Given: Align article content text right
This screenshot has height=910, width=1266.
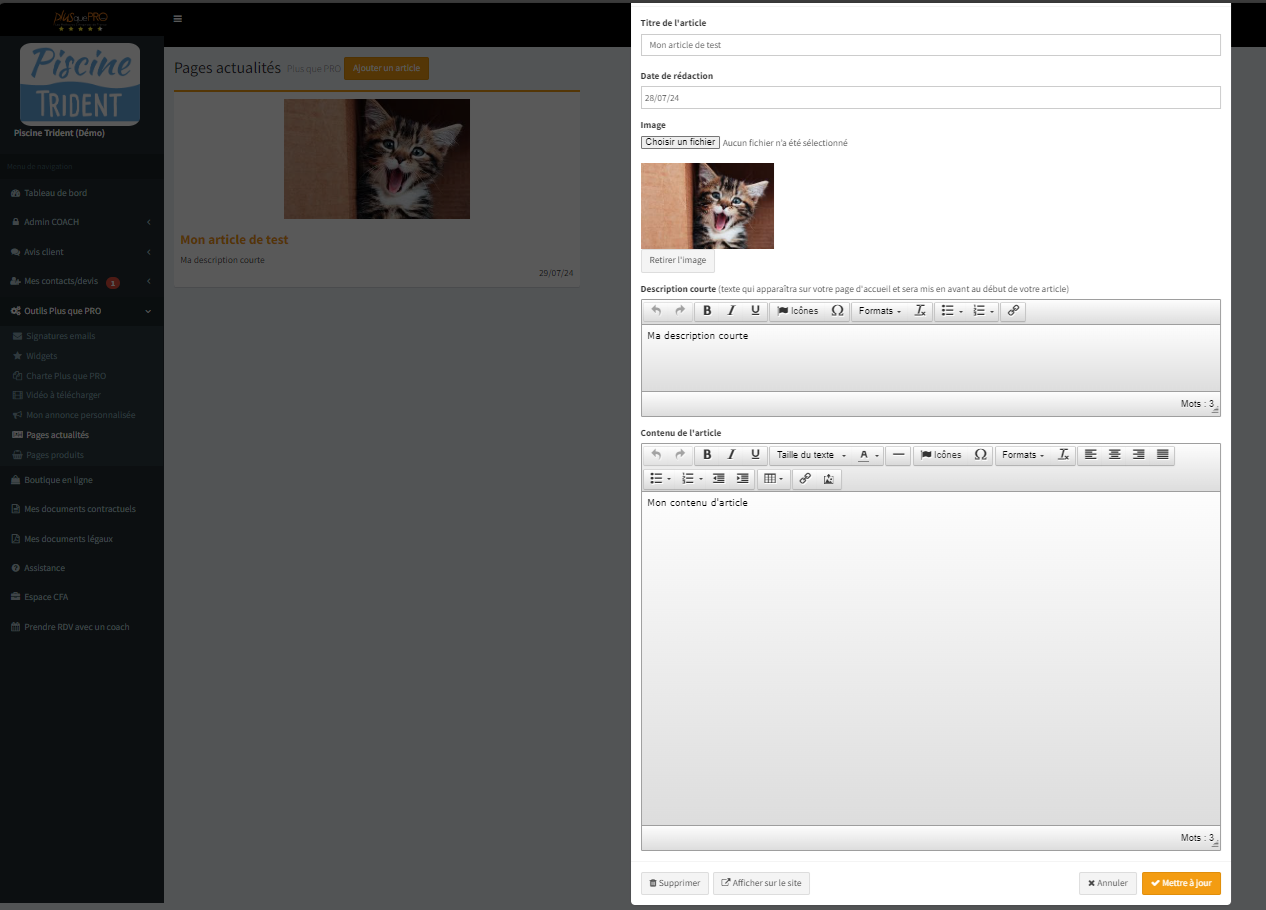Looking at the screenshot, I should point(1138,455).
